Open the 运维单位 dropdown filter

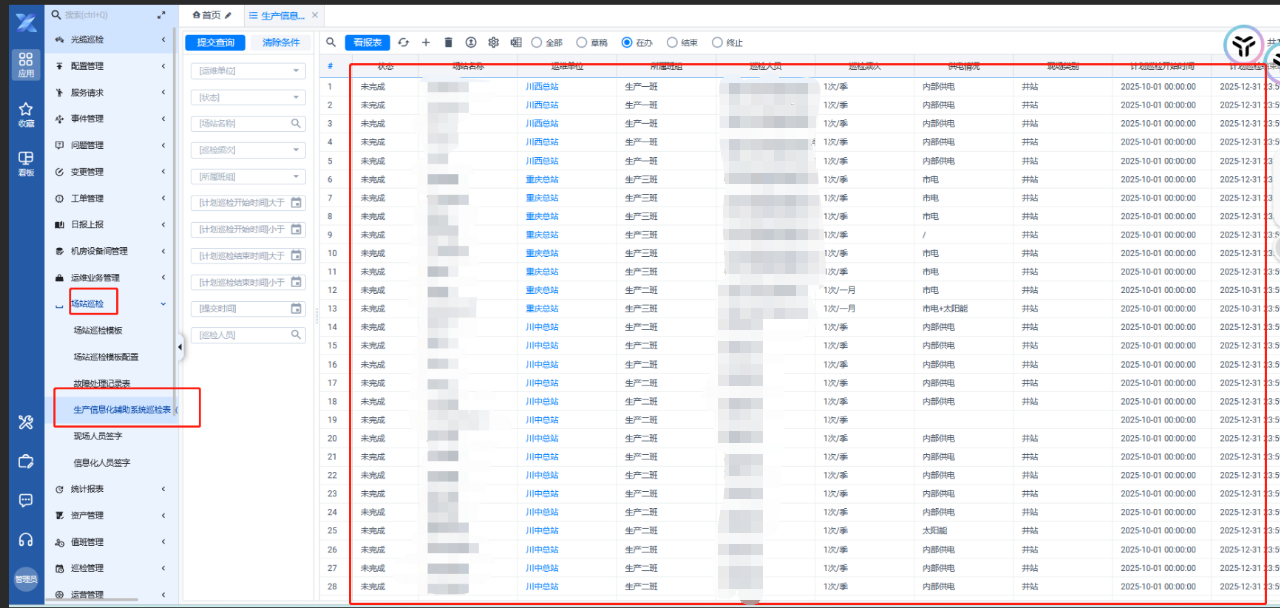click(247, 71)
